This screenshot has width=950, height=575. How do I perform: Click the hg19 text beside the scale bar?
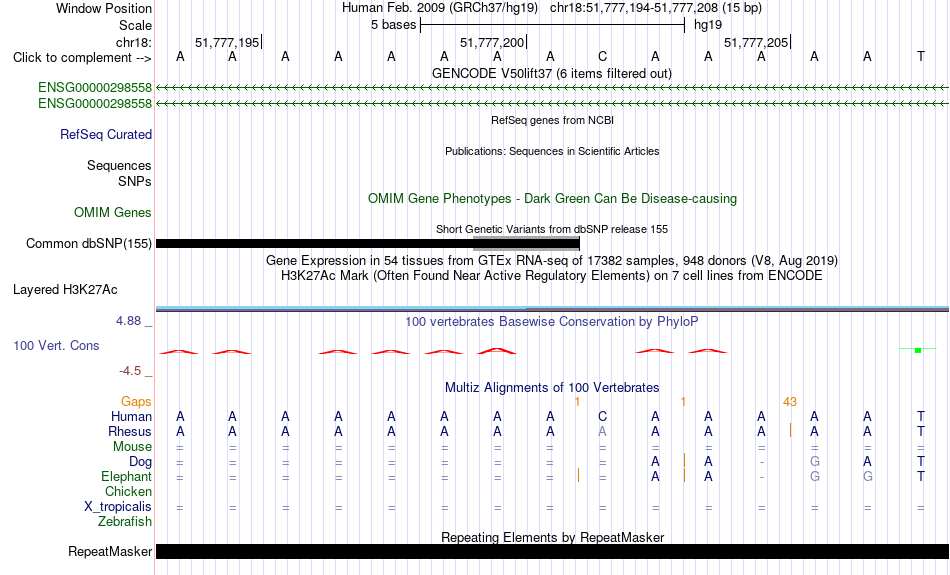pos(708,25)
